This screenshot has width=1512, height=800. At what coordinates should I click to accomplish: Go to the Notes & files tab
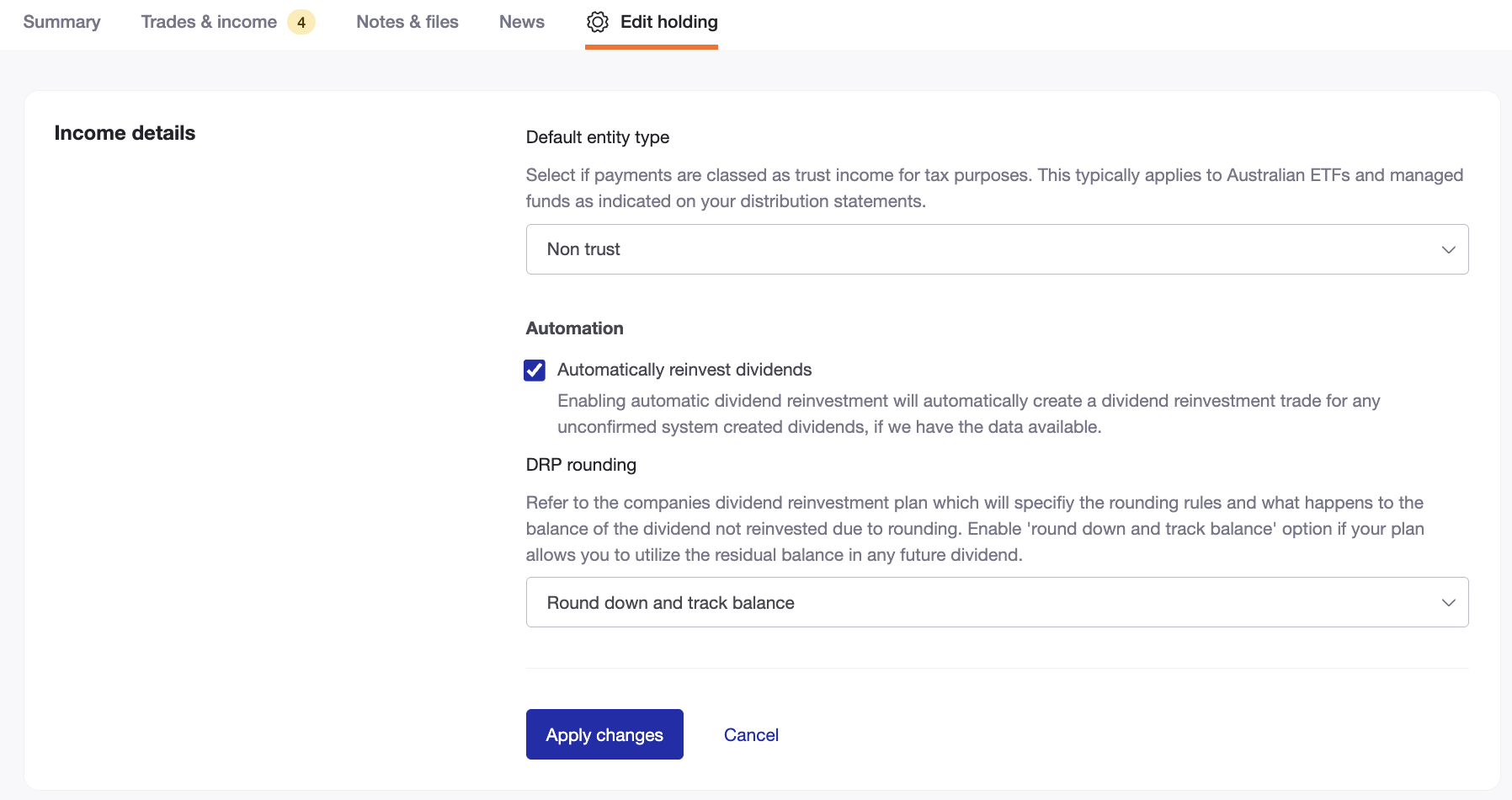tap(407, 22)
